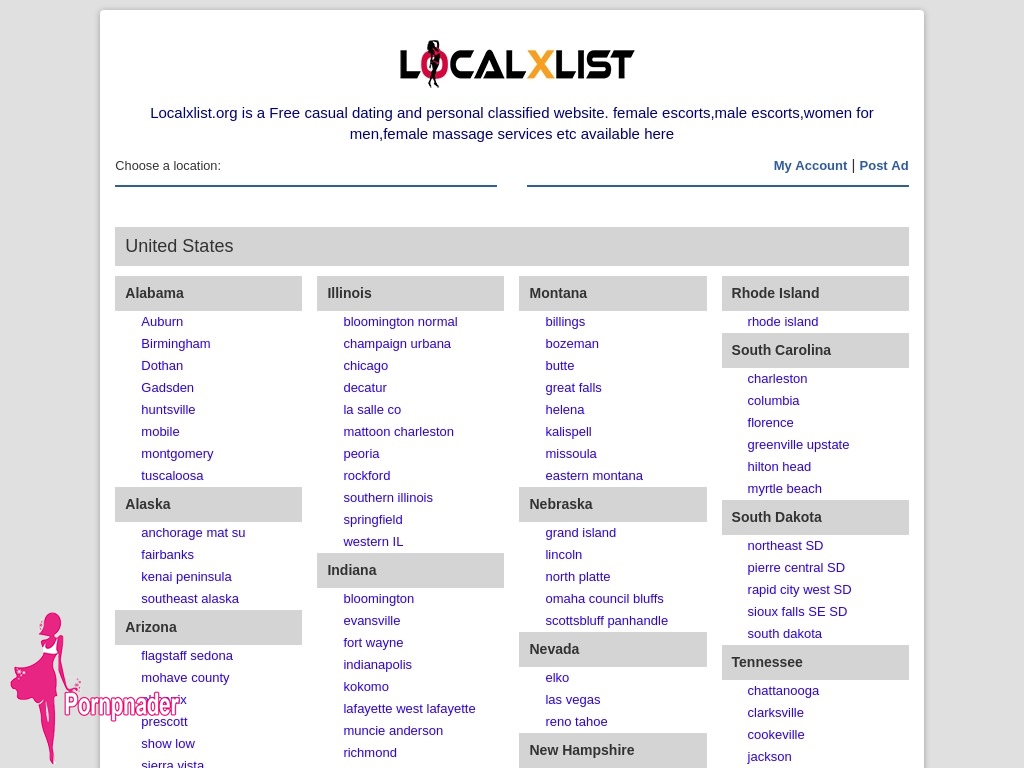This screenshot has height=768, width=1024.
Task: Open sioux falls SE SD link
Action: coord(797,612)
